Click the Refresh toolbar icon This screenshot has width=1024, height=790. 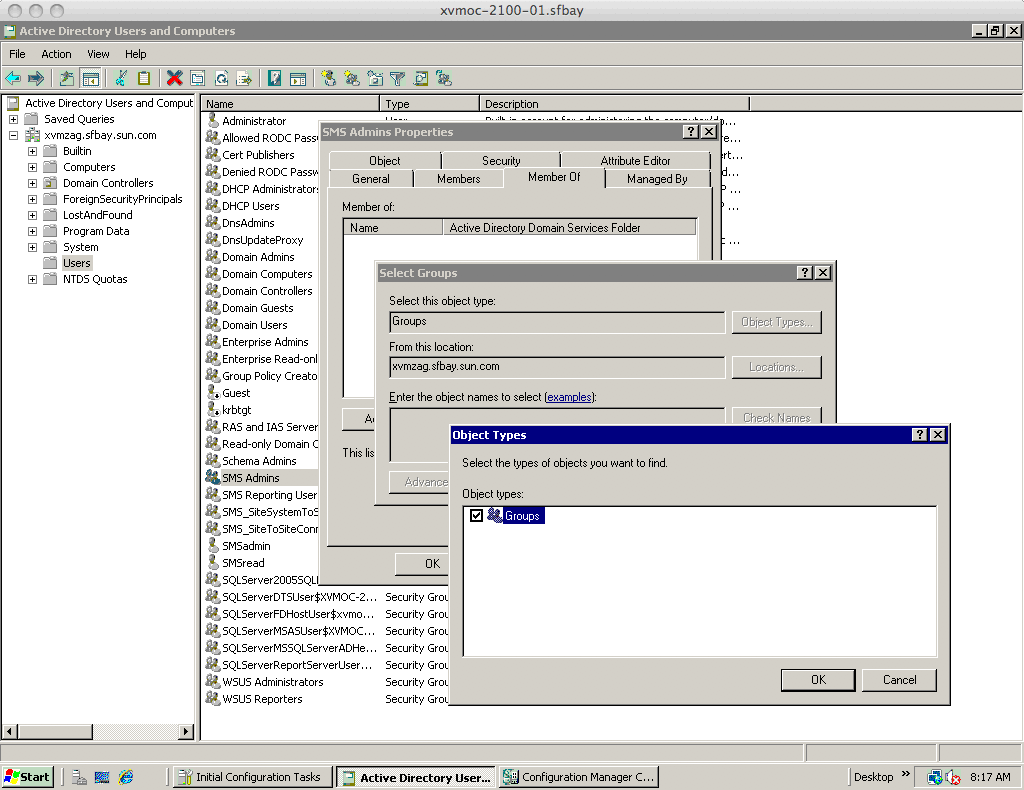click(221, 78)
